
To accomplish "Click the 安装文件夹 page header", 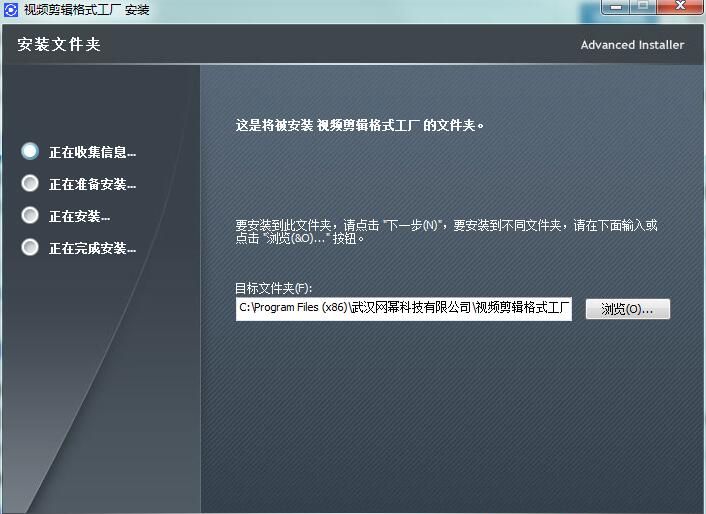I will click(x=59, y=45).
